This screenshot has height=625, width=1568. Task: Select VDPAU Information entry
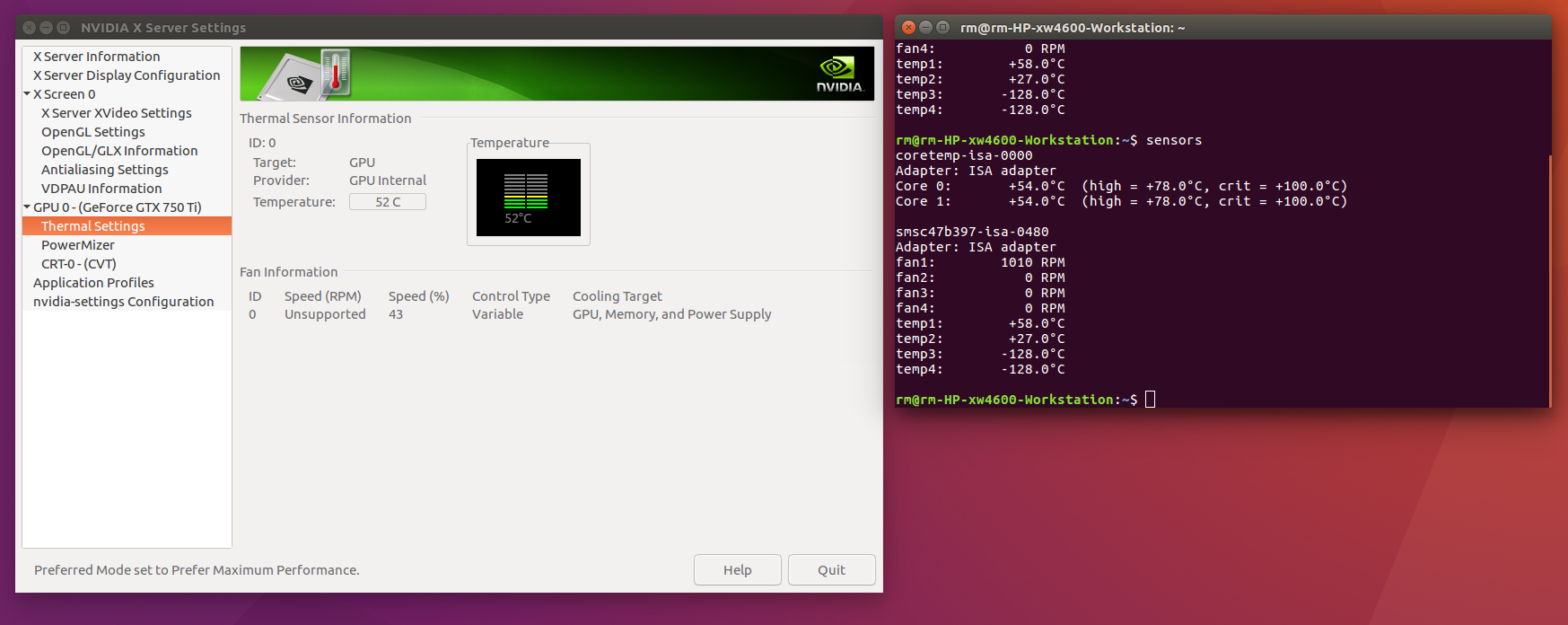pyautogui.click(x=101, y=189)
